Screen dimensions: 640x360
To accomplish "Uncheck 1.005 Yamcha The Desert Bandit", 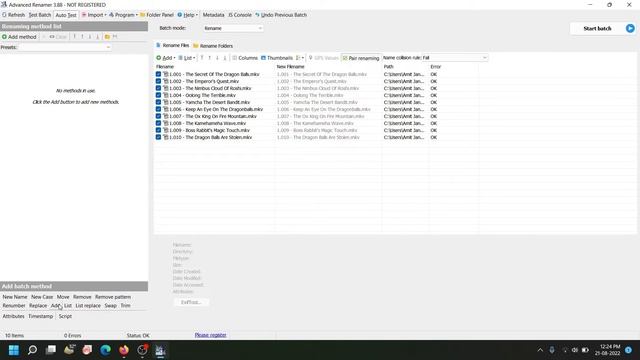I will (158, 102).
